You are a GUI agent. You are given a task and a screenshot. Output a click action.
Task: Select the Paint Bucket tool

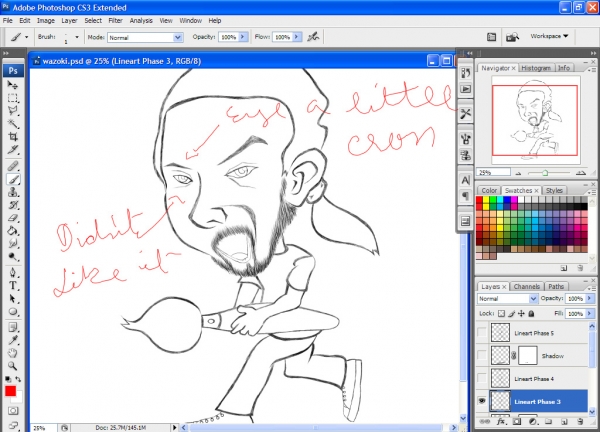[x=13, y=231]
